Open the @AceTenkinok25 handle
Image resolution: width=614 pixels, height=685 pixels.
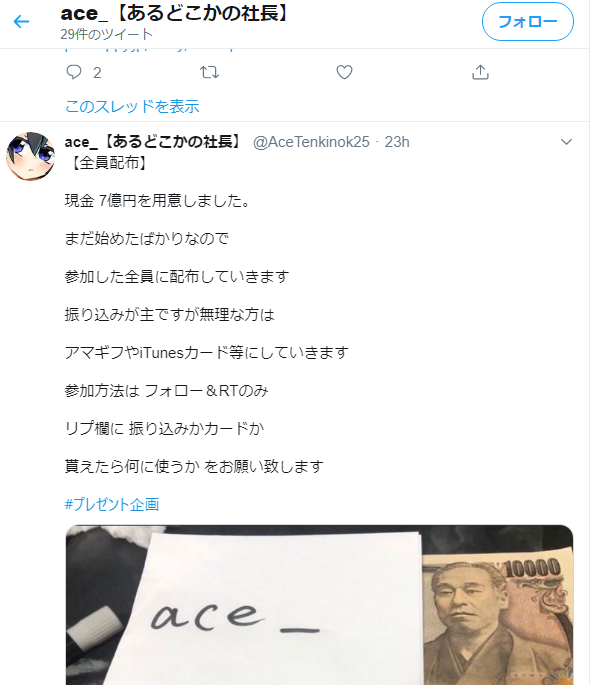point(311,142)
